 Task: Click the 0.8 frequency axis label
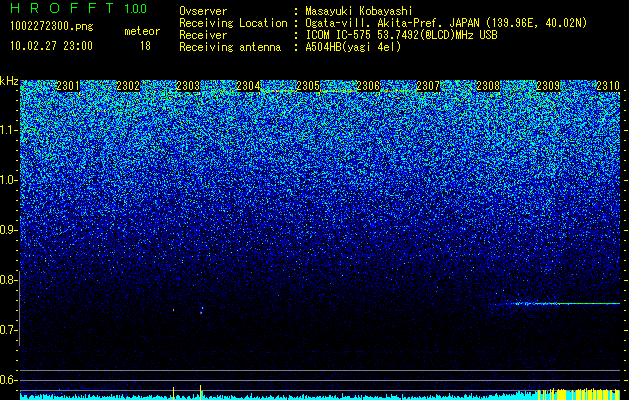(x=9, y=280)
